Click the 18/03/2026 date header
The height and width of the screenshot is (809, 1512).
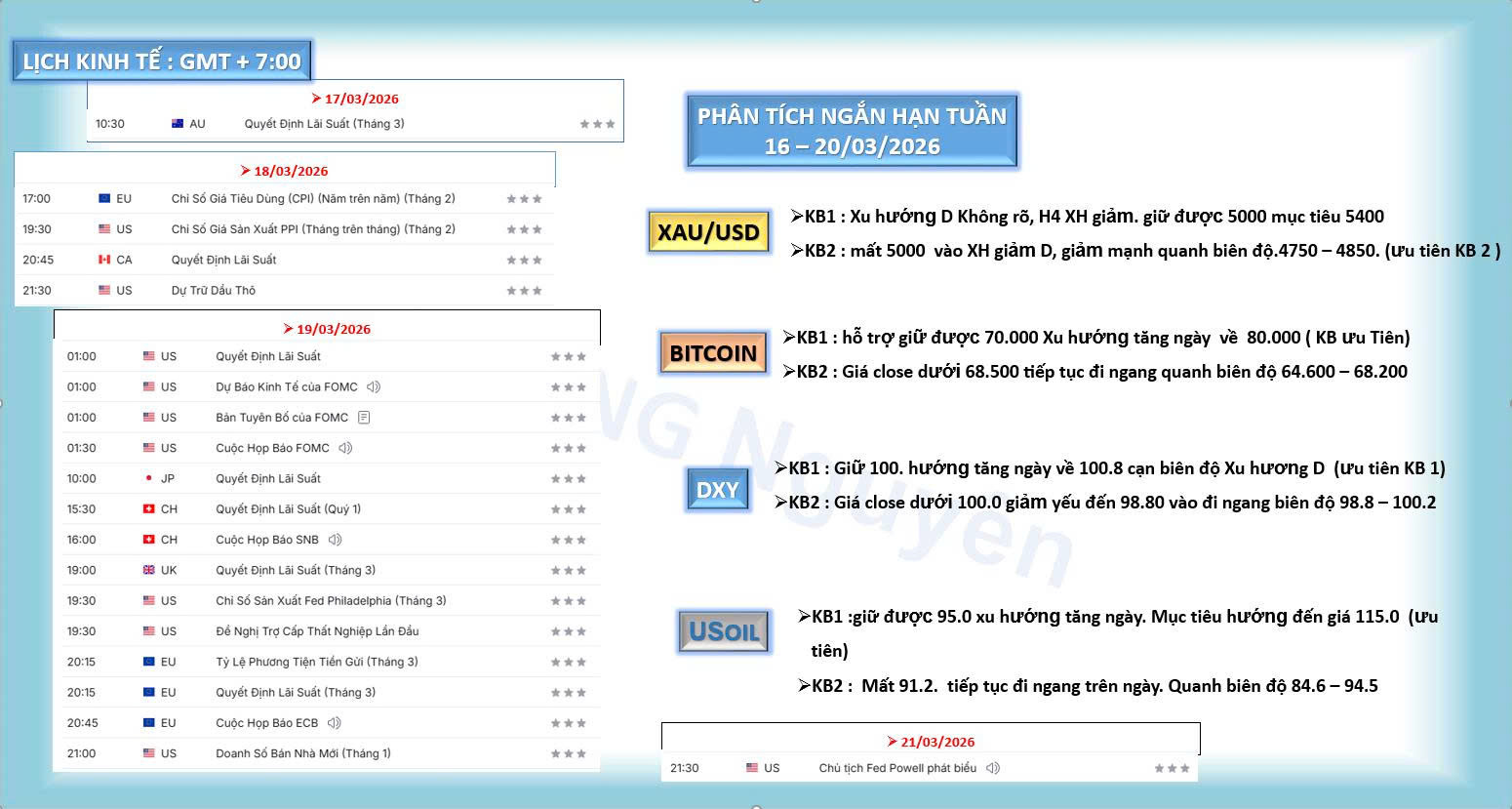pyautogui.click(x=285, y=171)
